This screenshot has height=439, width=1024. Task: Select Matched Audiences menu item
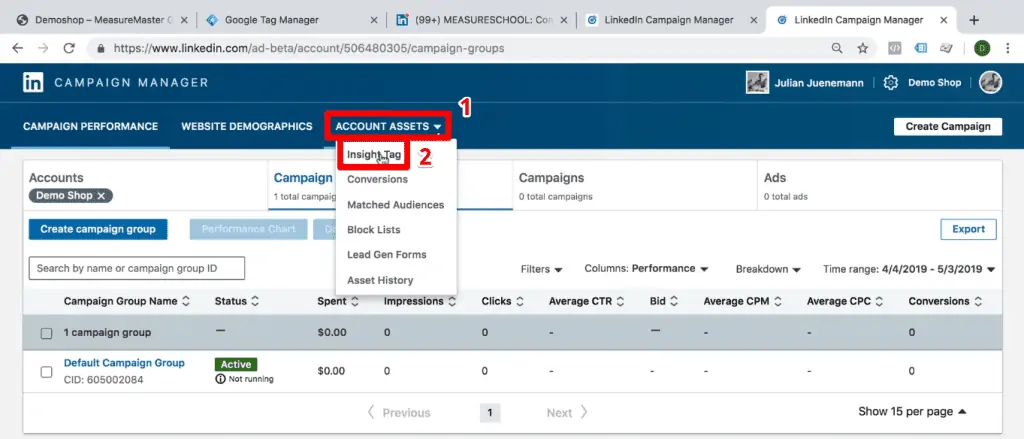[395, 204]
